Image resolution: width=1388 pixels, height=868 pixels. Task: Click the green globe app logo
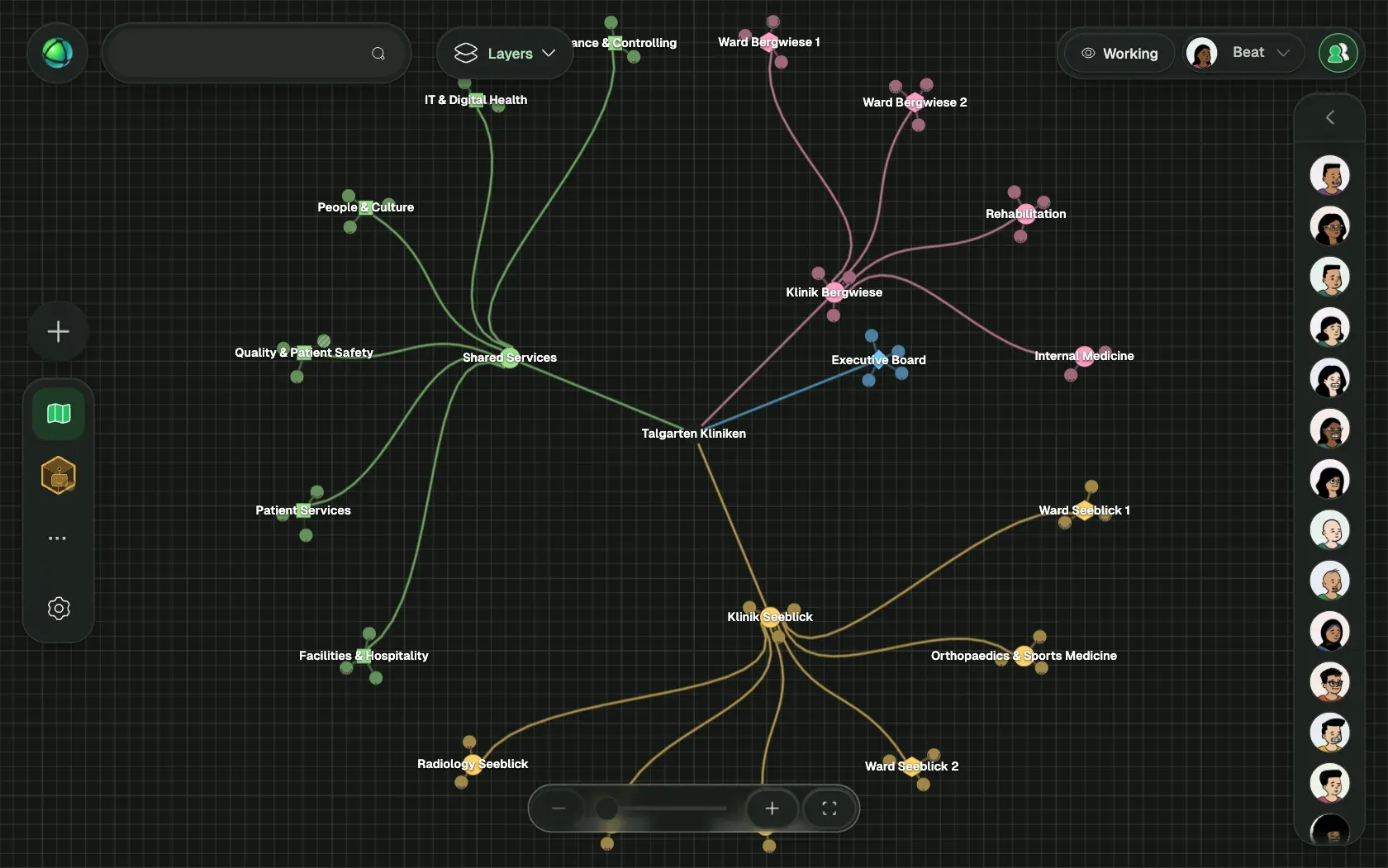point(57,53)
